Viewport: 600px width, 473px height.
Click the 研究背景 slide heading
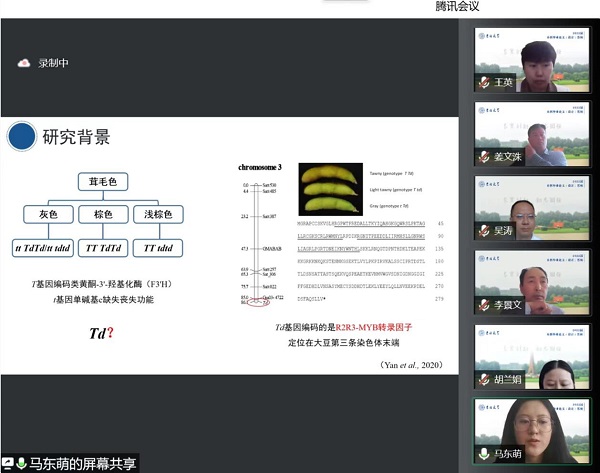(x=76, y=137)
